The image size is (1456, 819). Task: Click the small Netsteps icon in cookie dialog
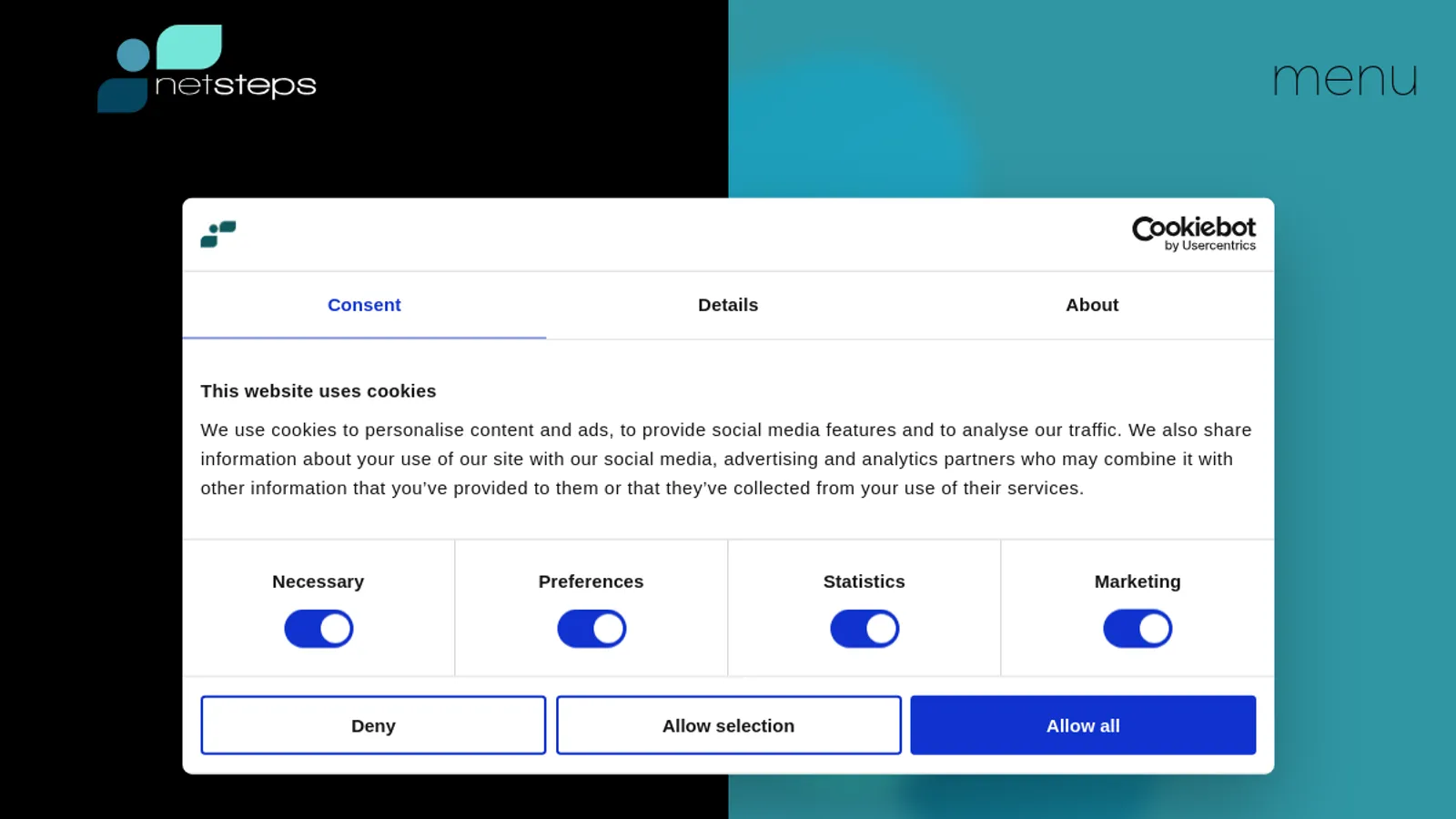218,234
